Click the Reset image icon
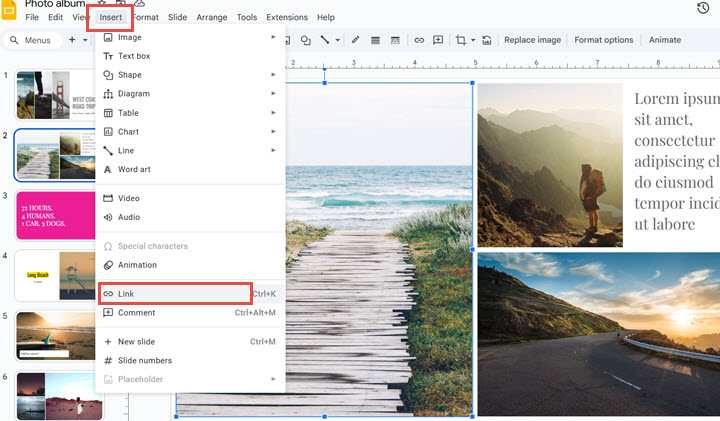This screenshot has width=720, height=421. click(x=487, y=40)
